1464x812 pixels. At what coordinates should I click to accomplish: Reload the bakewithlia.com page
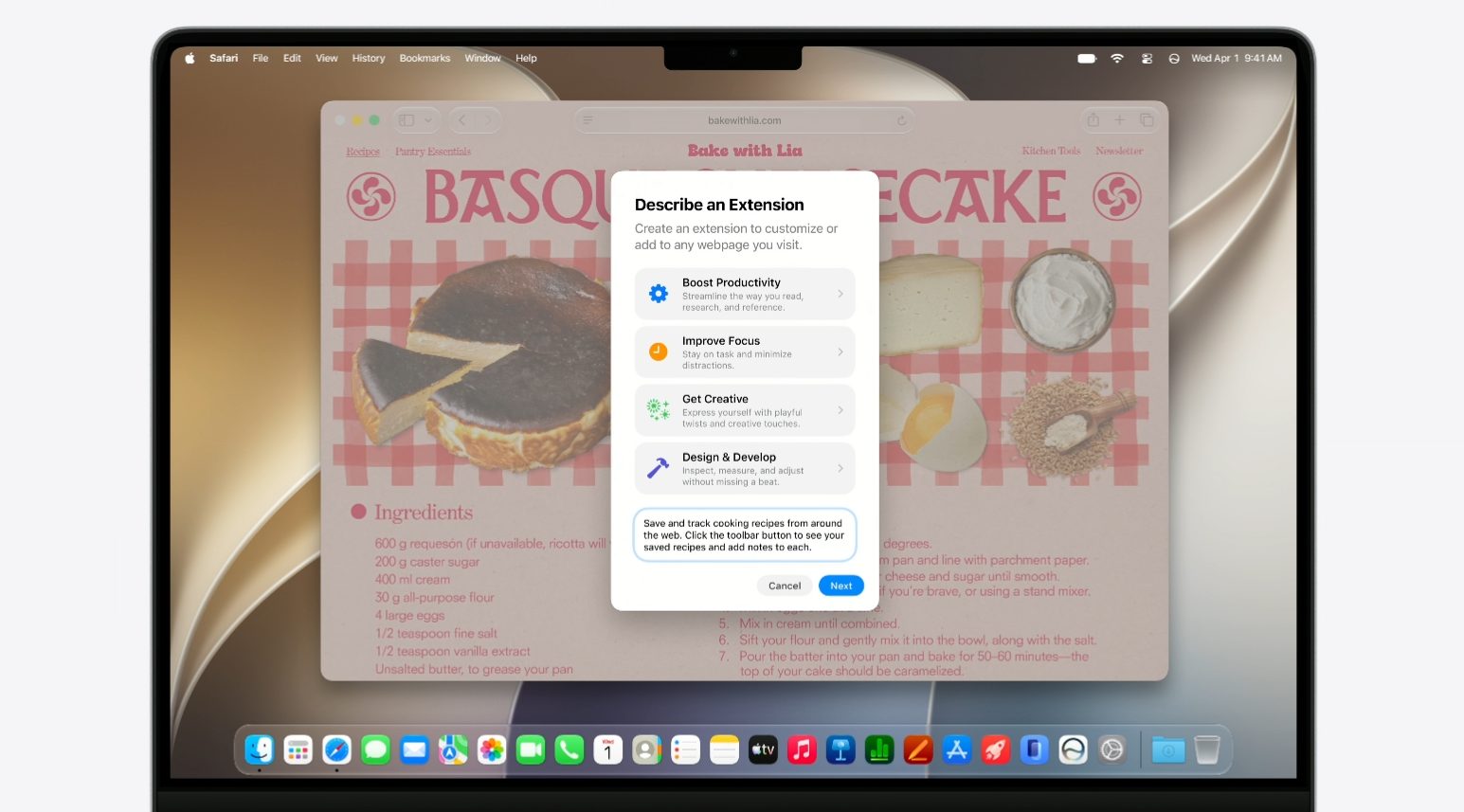pos(902,120)
